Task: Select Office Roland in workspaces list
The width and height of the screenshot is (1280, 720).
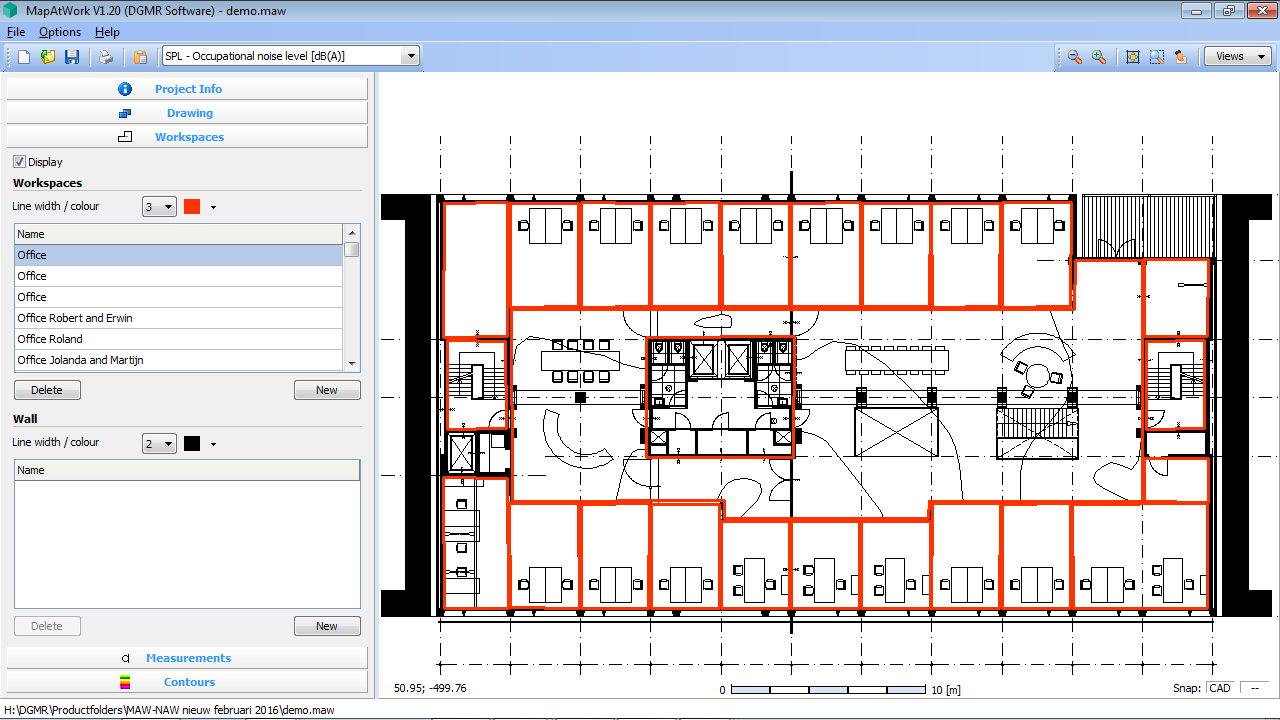Action: point(50,339)
